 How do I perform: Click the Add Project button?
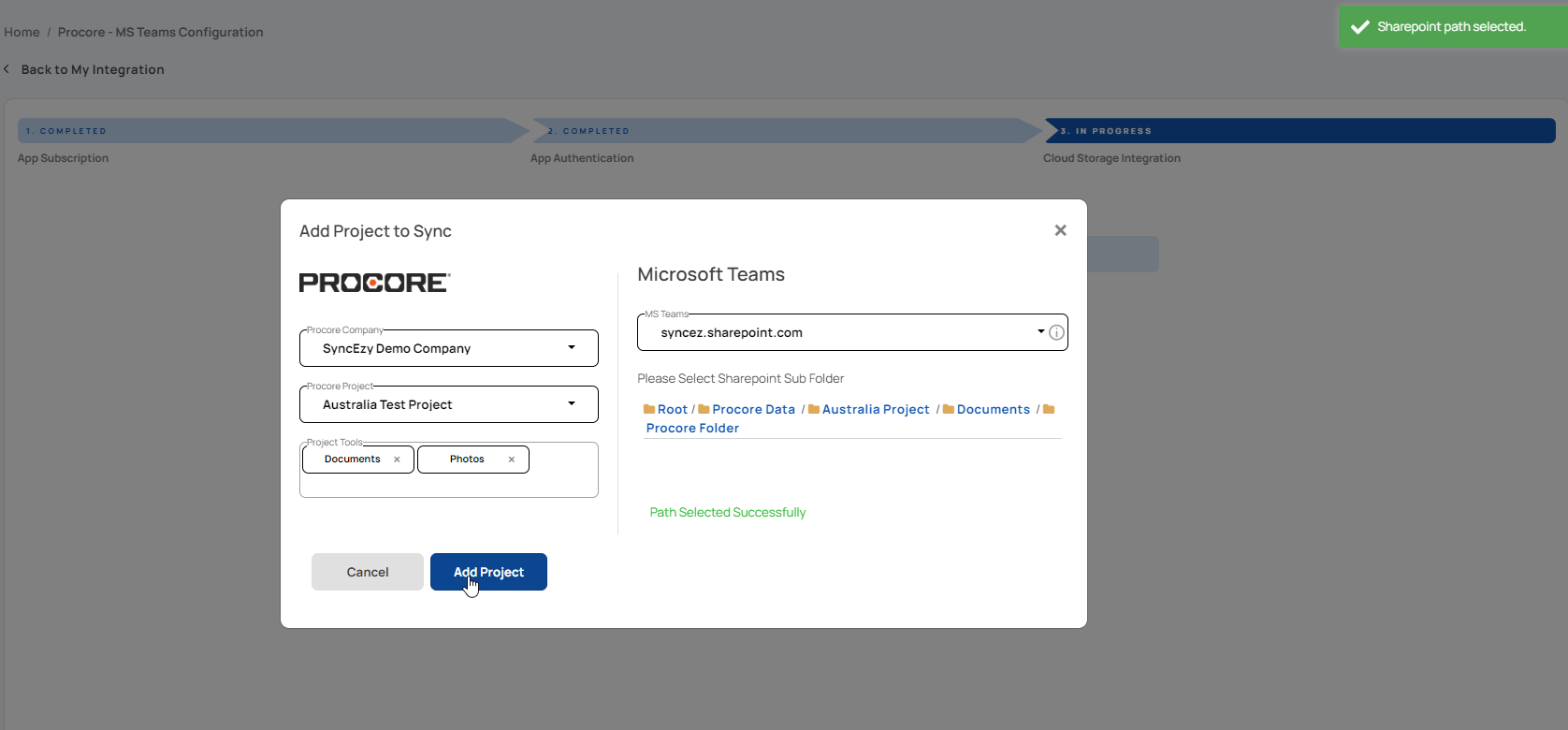[x=488, y=572]
